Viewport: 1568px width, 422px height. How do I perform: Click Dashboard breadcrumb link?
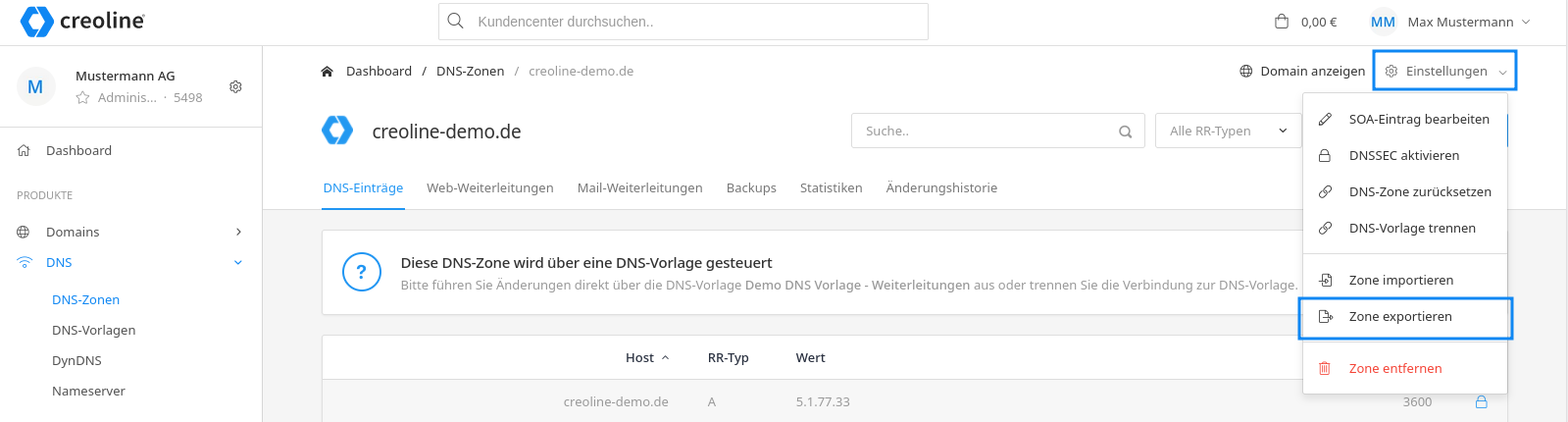point(379,71)
